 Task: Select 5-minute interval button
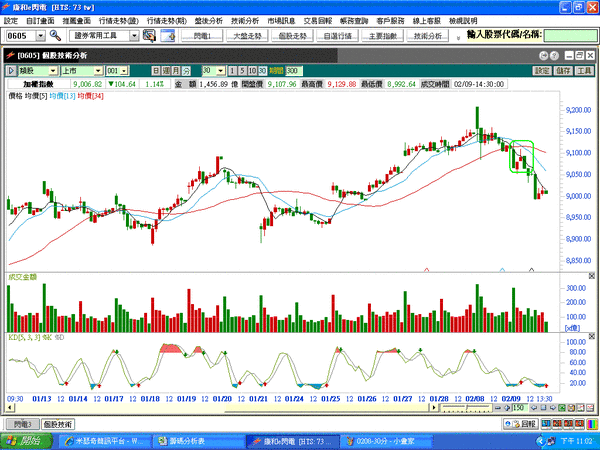[x=242, y=71]
